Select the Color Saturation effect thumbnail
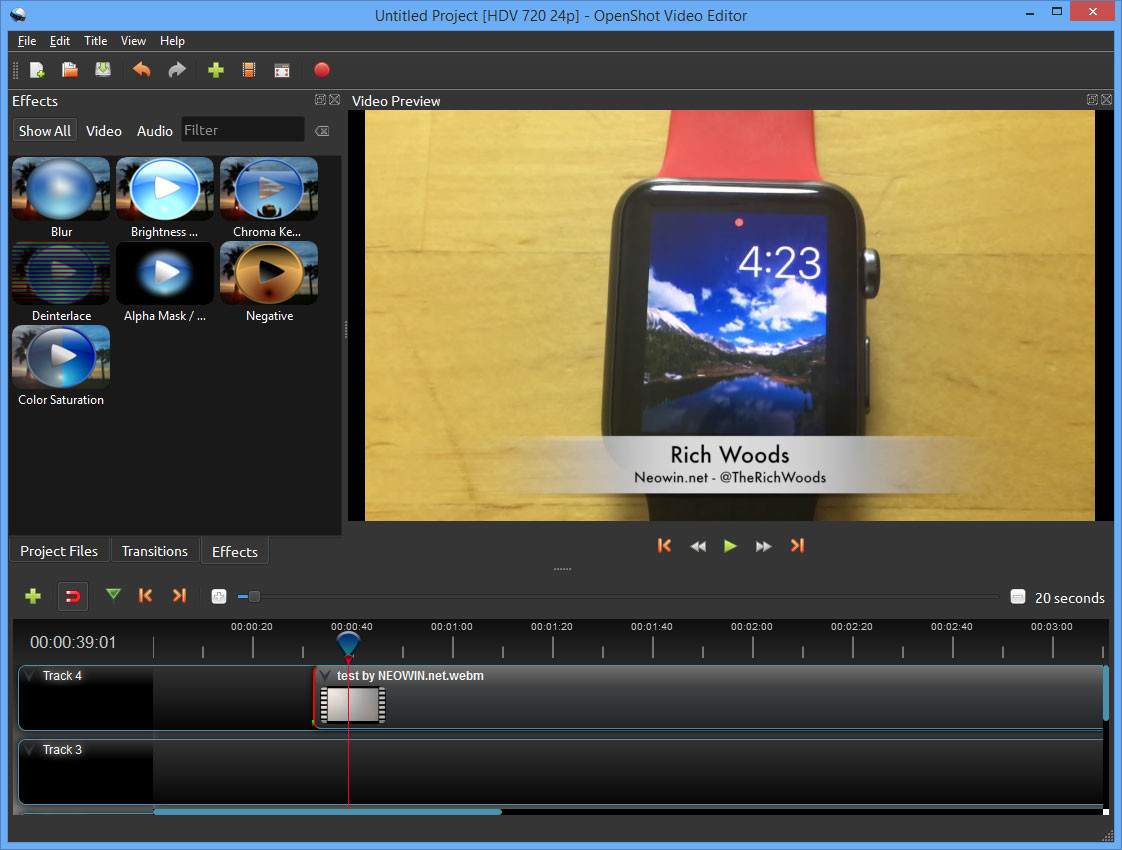 pyautogui.click(x=61, y=357)
